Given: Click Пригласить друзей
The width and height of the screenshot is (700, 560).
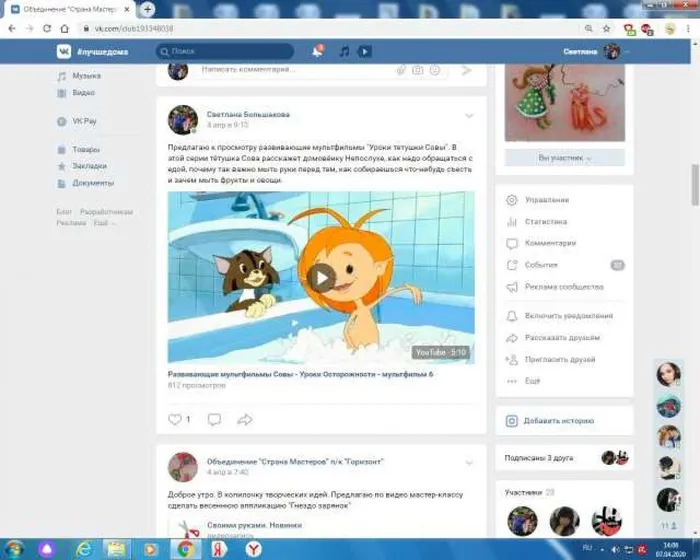Looking at the screenshot, I should click(x=560, y=359).
